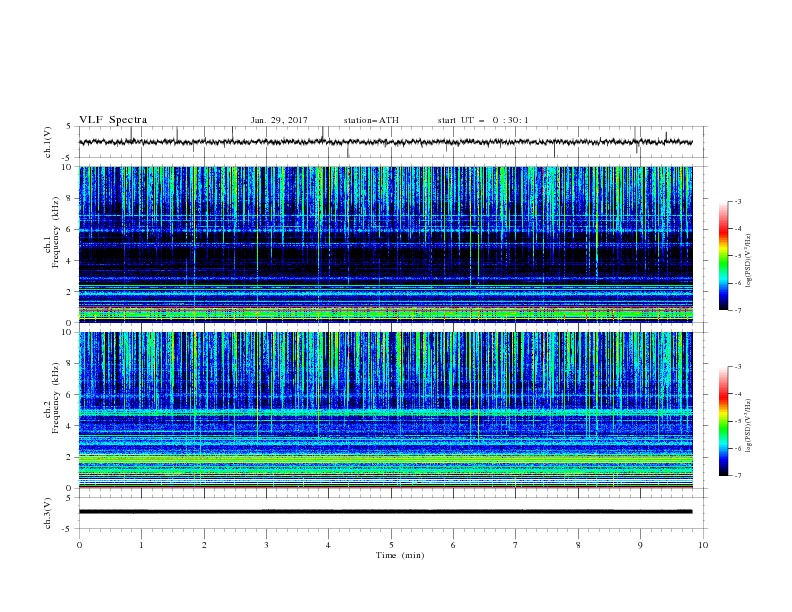Click the ch.2 PSD color scale bar

tap(723, 421)
